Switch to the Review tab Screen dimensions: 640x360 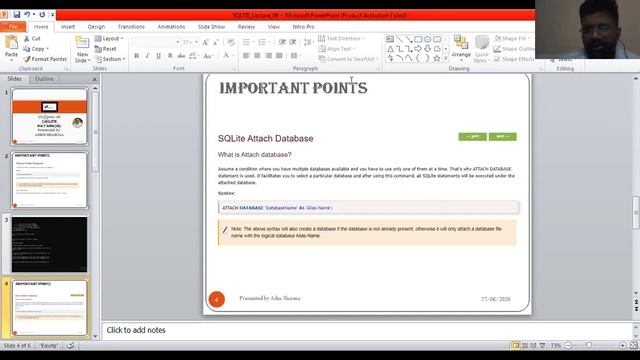point(246,27)
